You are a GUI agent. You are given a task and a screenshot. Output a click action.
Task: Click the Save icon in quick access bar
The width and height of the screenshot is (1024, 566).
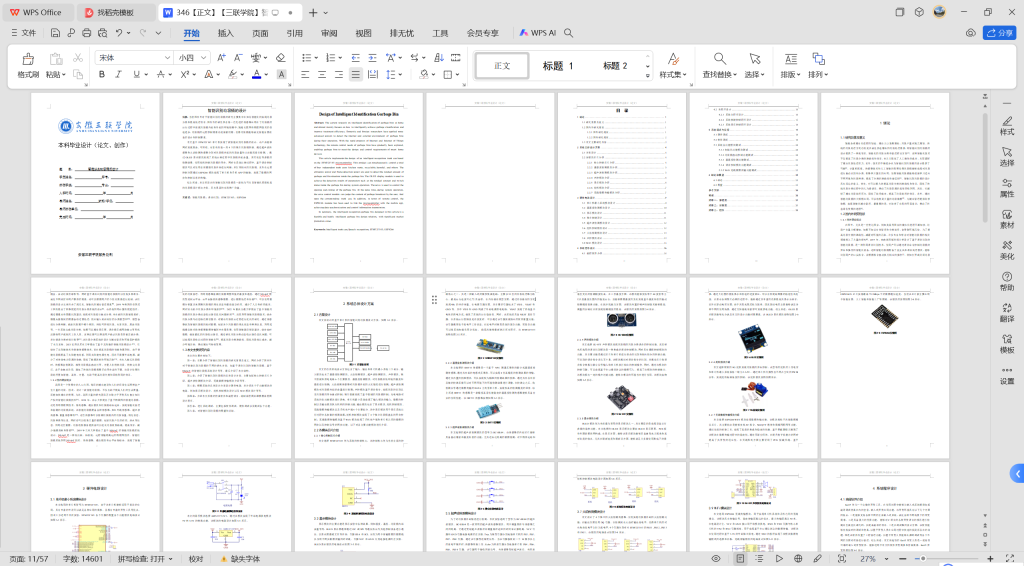point(55,33)
